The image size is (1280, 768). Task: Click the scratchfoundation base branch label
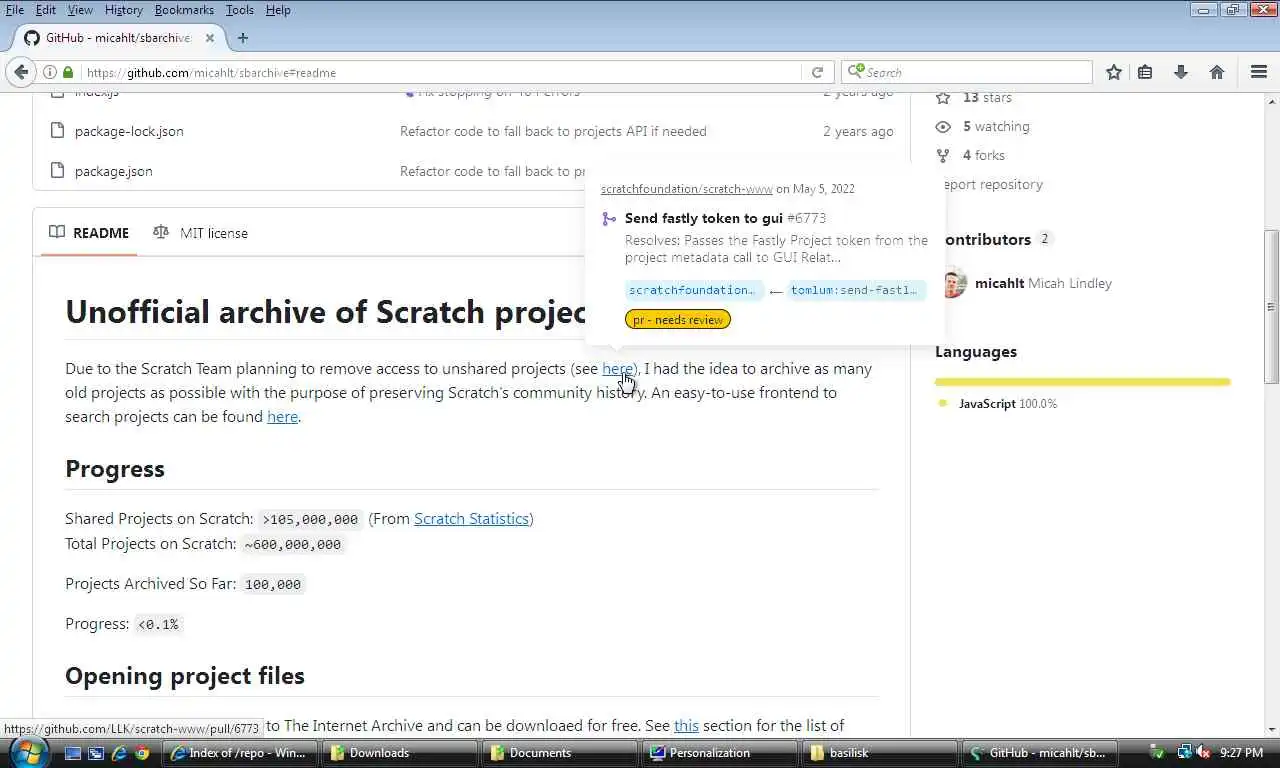(x=694, y=290)
